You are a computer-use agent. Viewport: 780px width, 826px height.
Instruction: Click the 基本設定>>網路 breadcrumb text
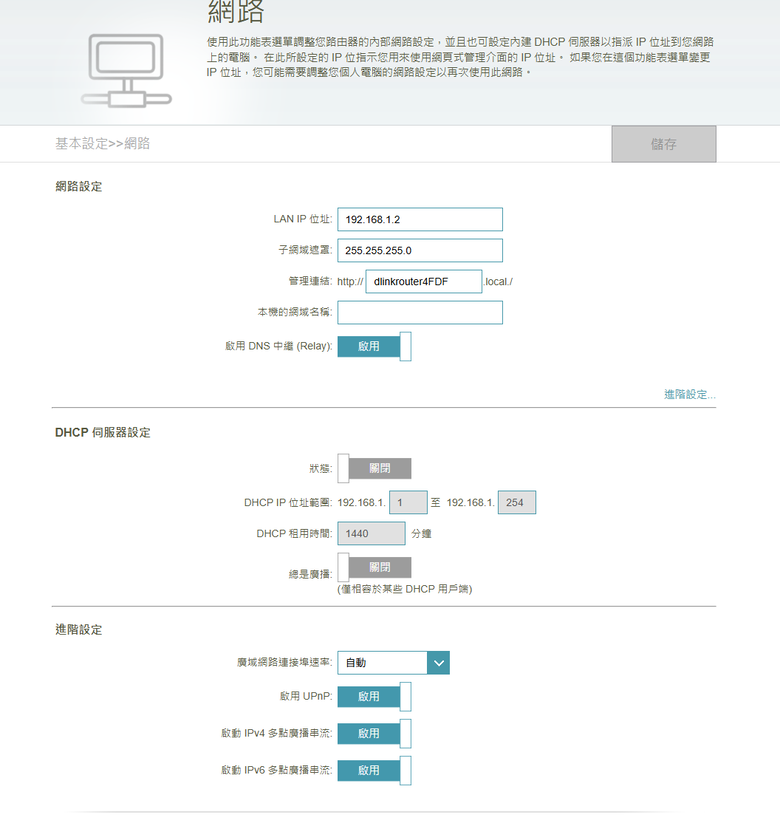103,143
